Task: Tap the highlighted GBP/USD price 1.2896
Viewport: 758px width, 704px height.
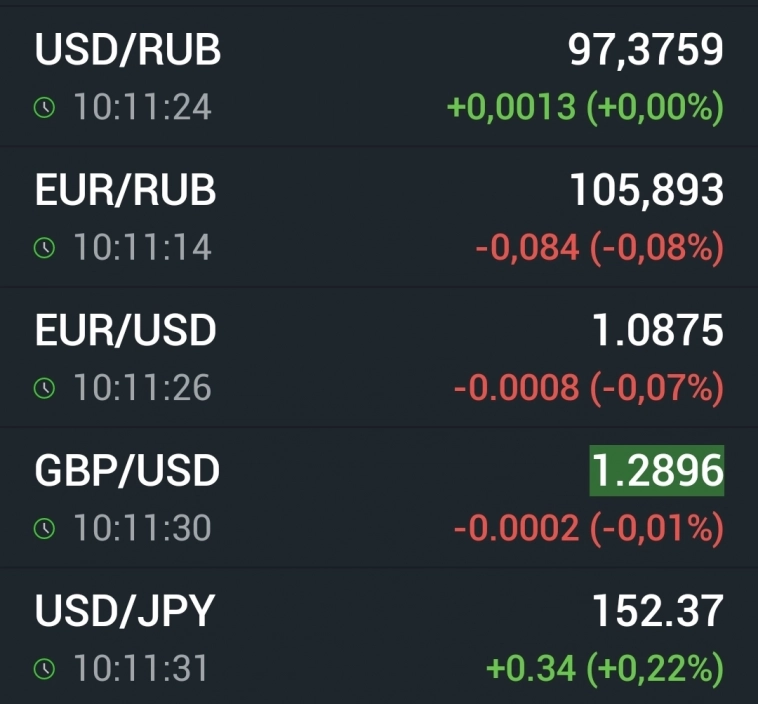Action: coord(656,470)
